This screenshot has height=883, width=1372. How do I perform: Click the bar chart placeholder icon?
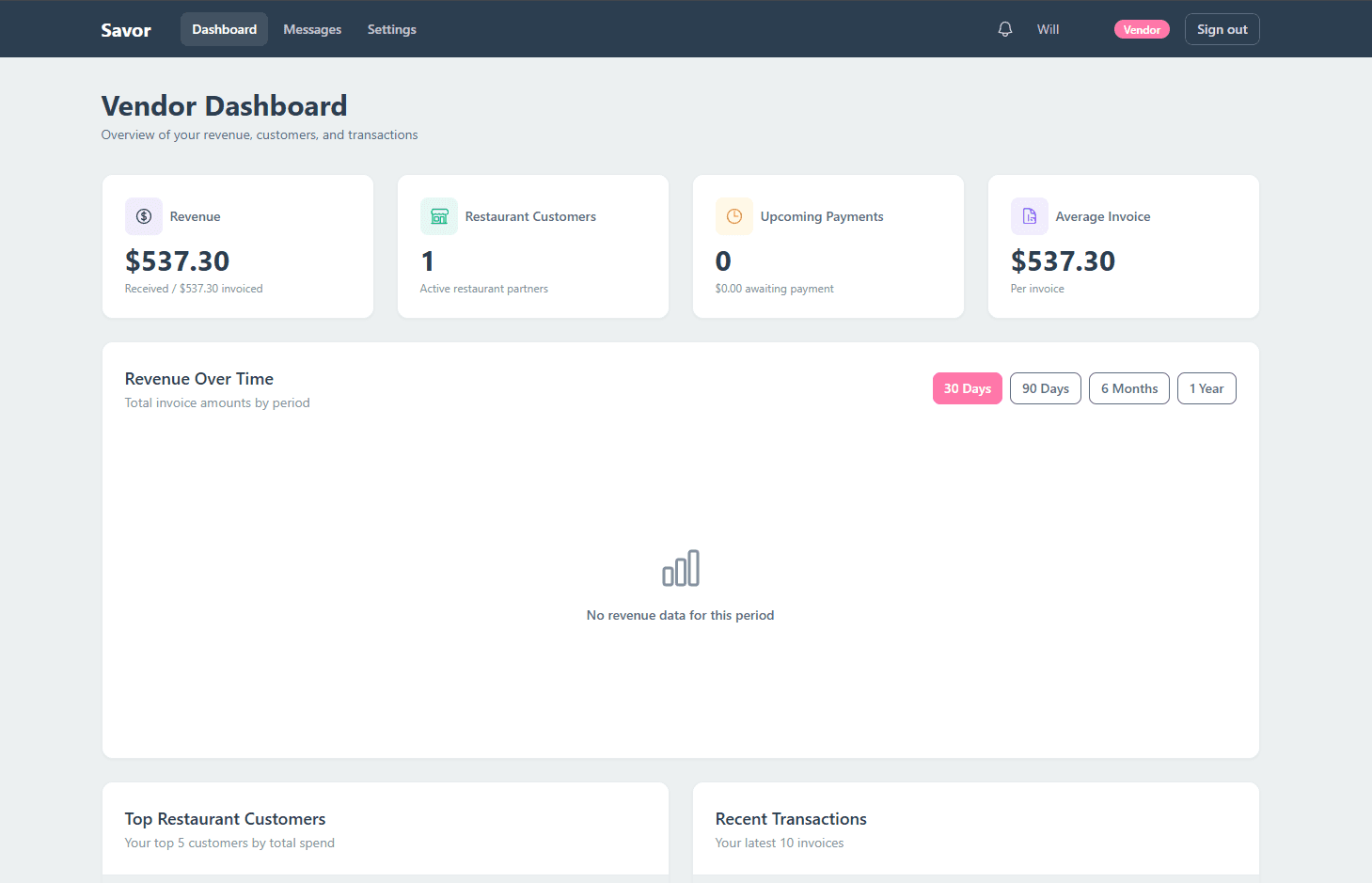tap(680, 567)
